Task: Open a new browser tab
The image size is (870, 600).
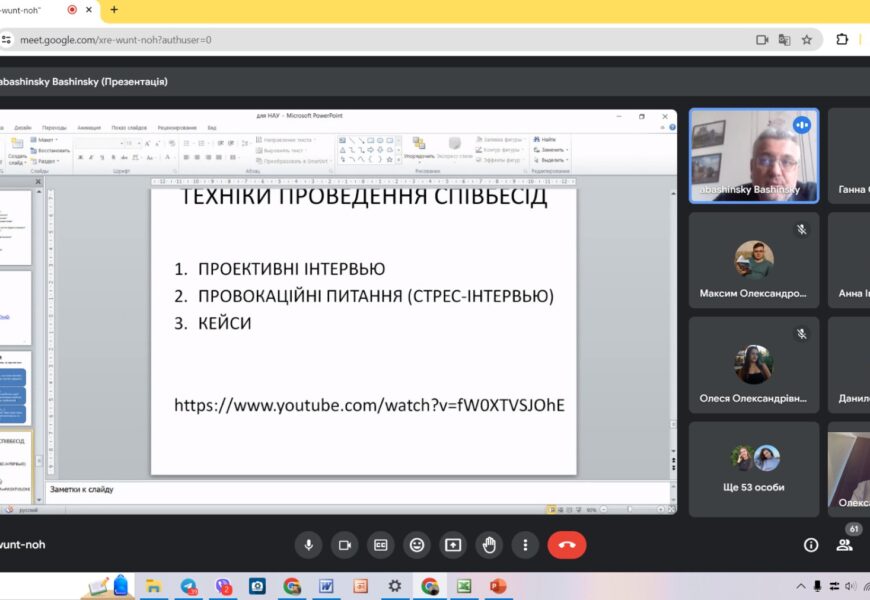Action: [114, 10]
